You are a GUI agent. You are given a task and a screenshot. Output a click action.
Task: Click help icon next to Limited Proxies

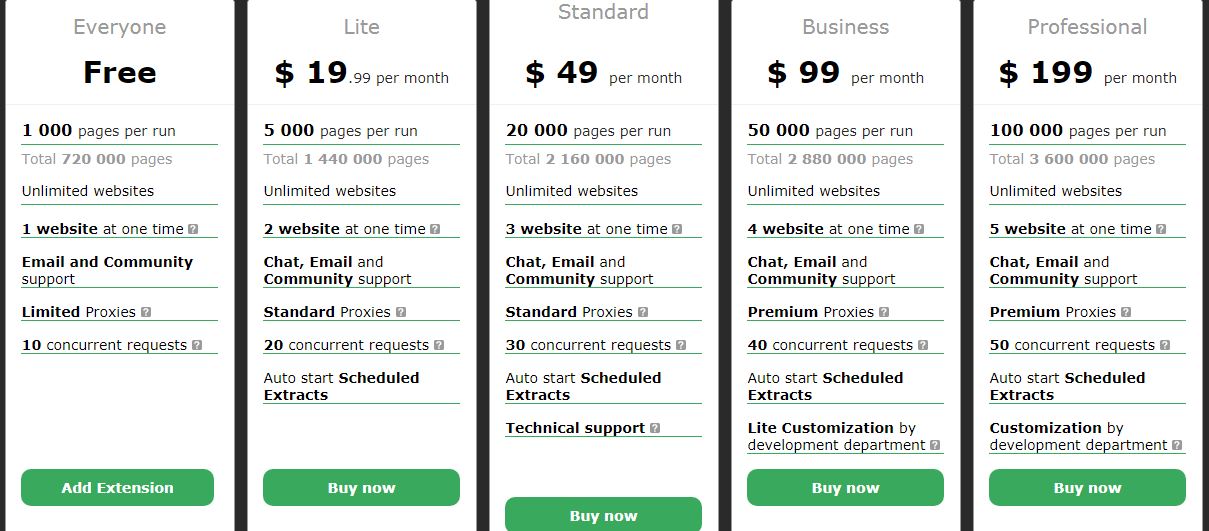click(146, 312)
